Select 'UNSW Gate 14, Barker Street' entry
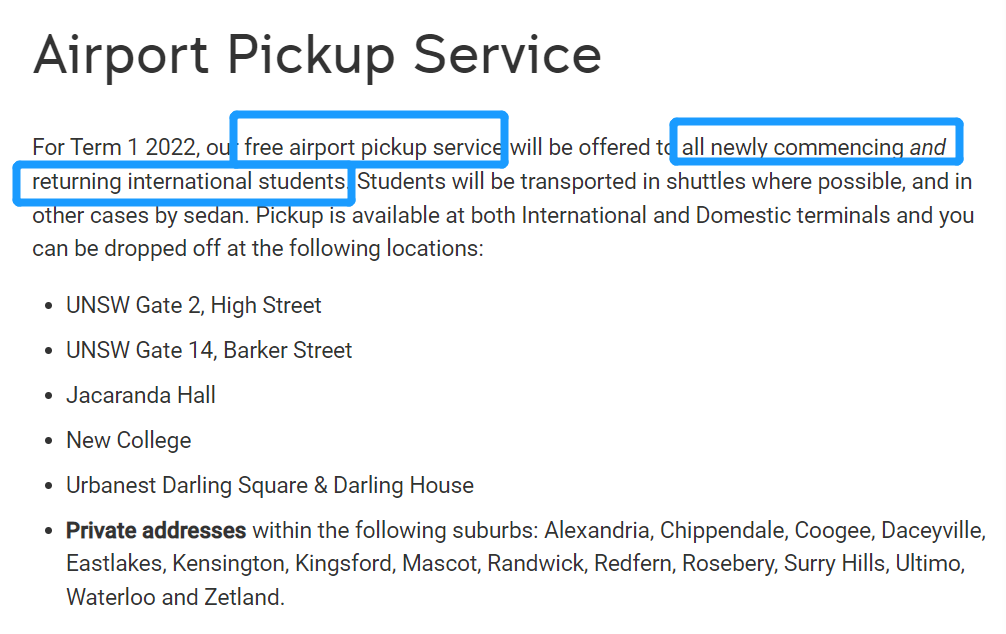This screenshot has width=1006, height=634. tap(209, 350)
